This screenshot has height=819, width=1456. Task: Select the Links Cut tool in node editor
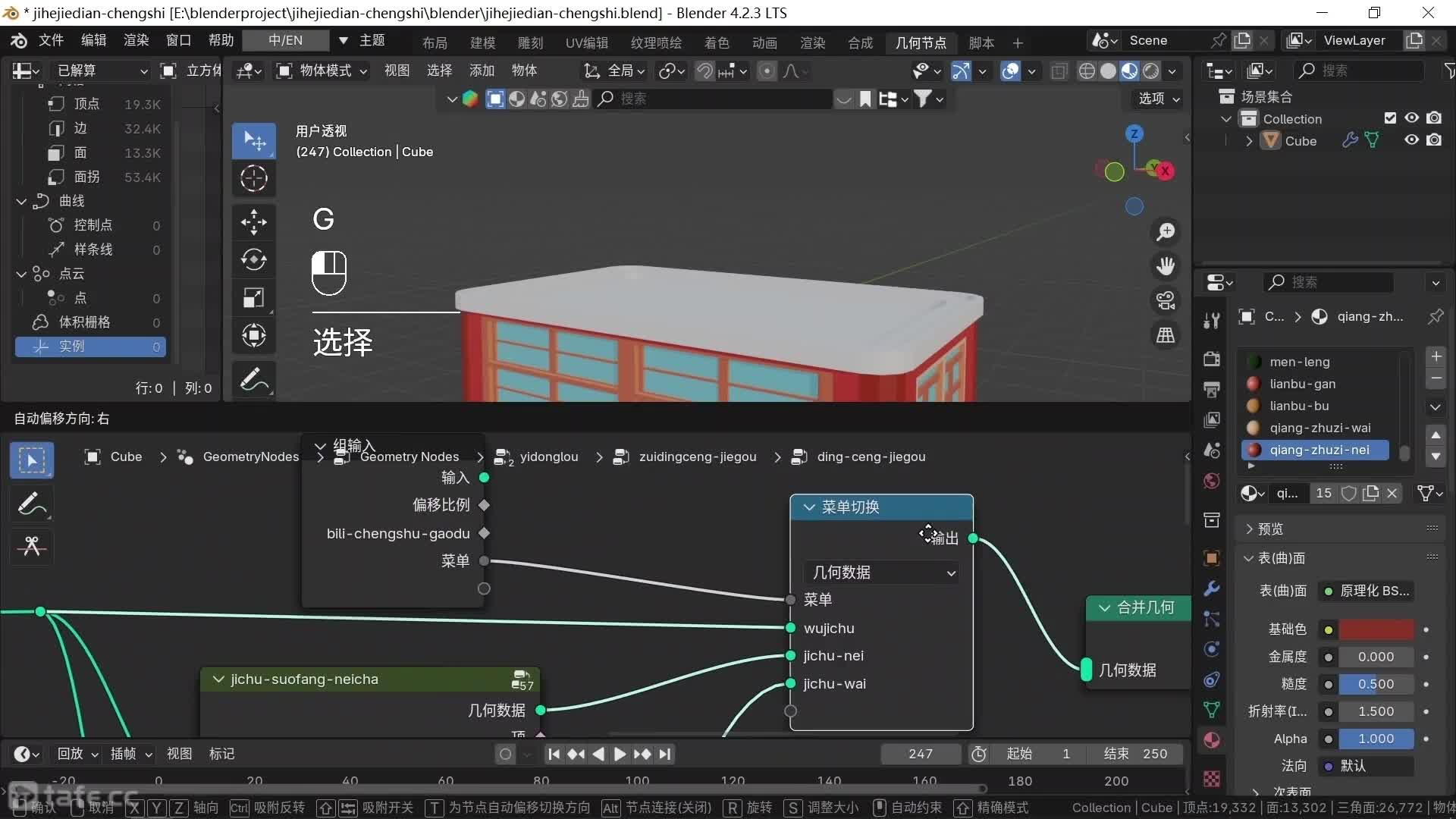tap(31, 546)
